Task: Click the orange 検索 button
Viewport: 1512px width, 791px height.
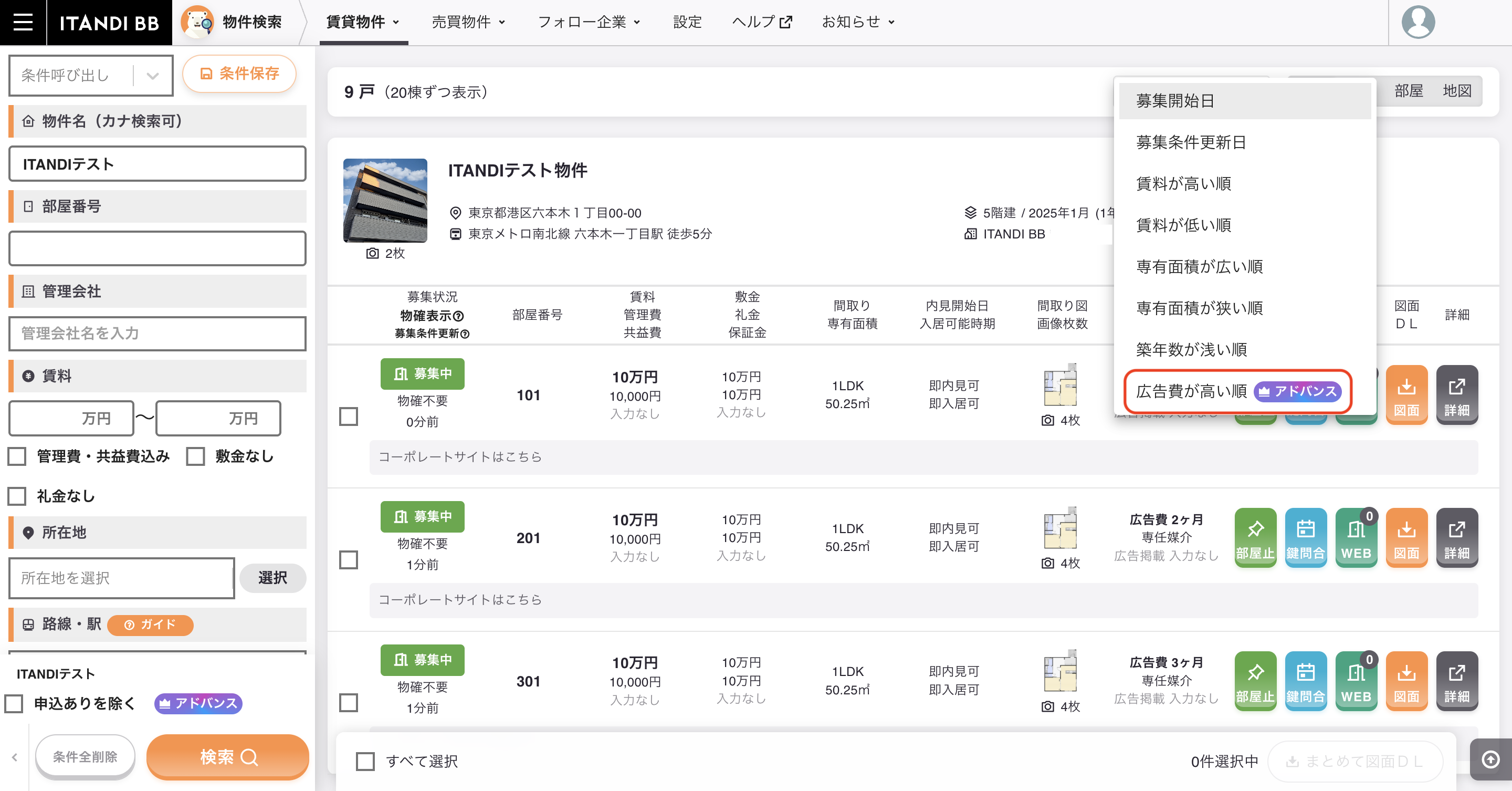Action: 228,757
